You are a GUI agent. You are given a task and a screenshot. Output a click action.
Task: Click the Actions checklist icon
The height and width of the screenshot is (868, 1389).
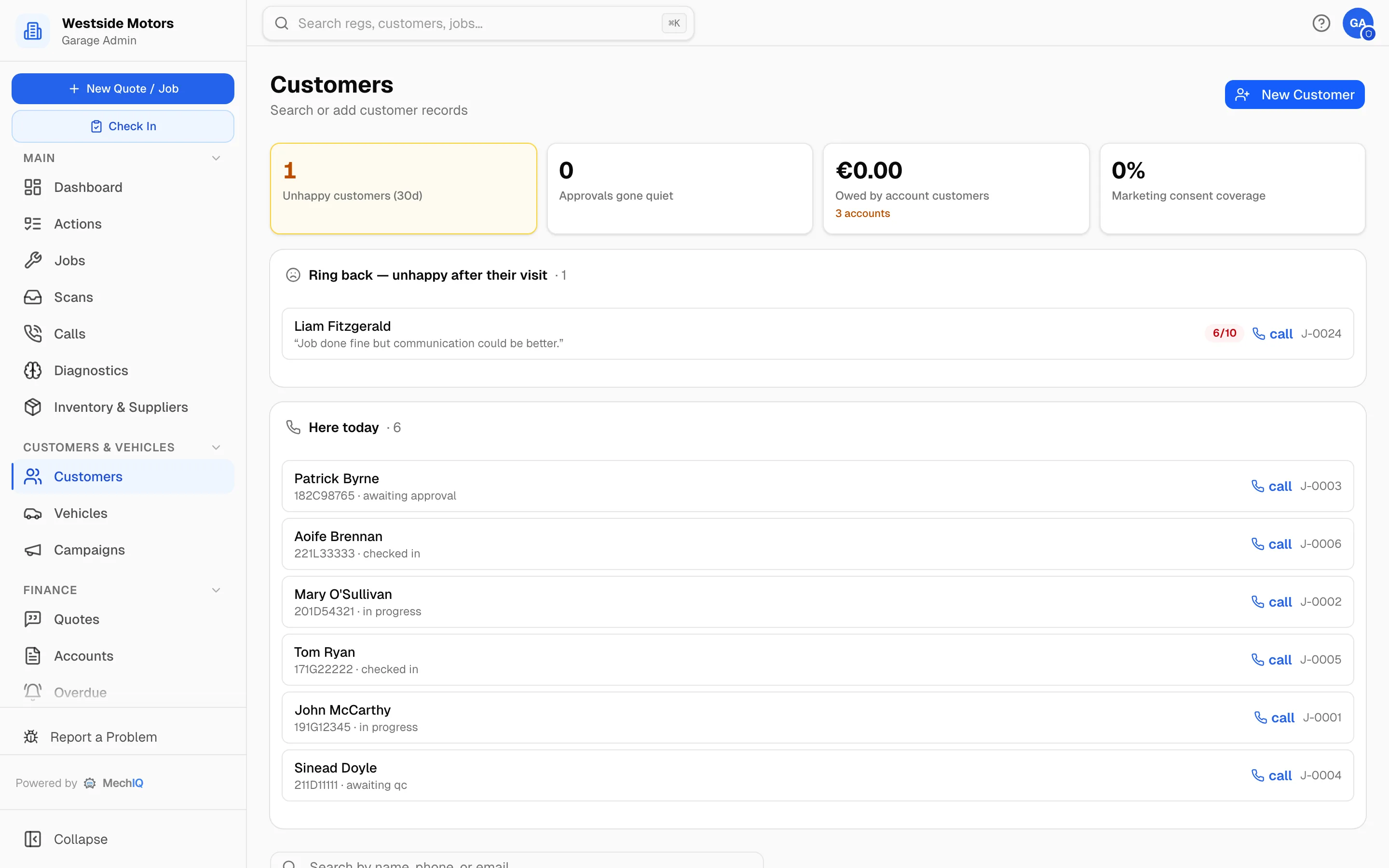click(33, 224)
